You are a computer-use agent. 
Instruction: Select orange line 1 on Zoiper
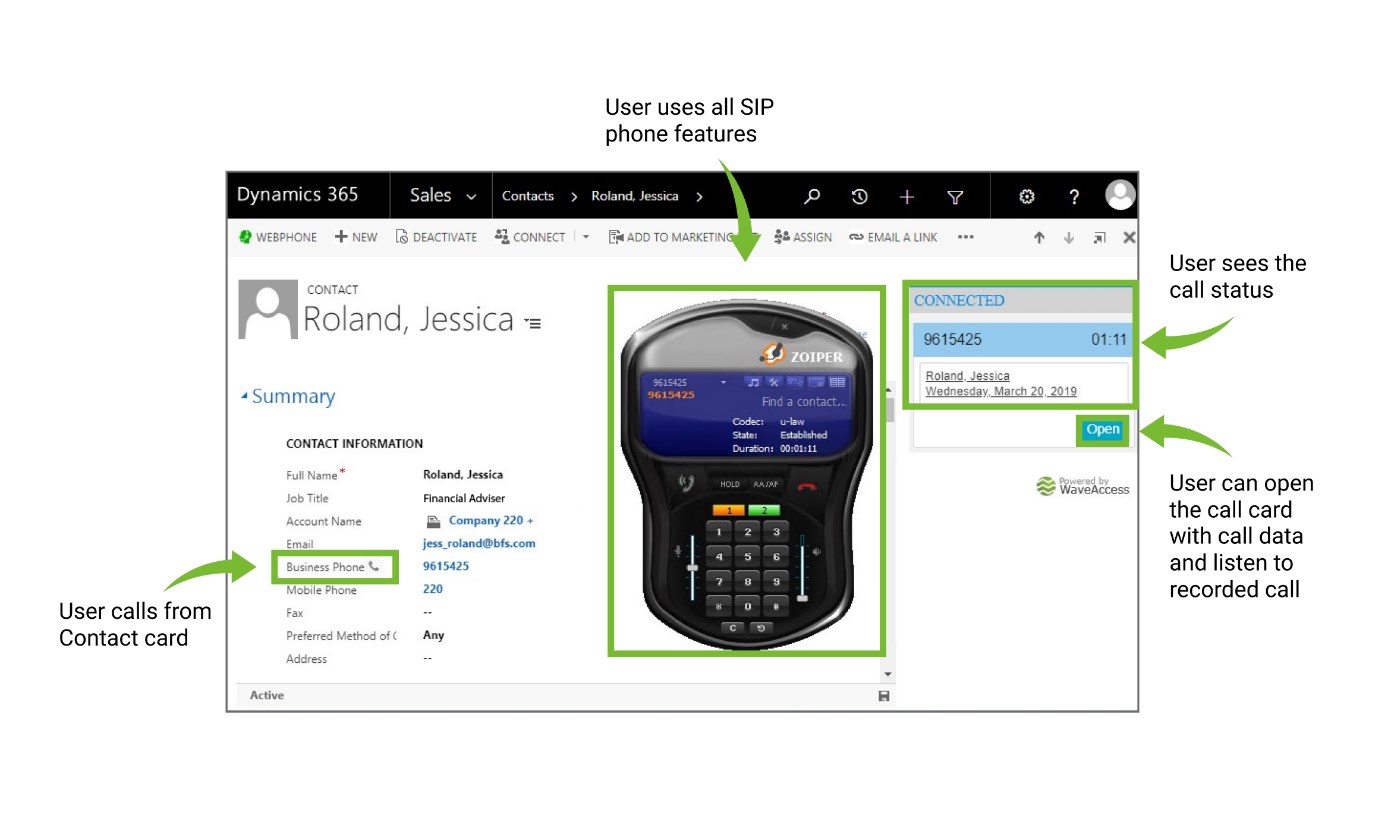pos(728,510)
